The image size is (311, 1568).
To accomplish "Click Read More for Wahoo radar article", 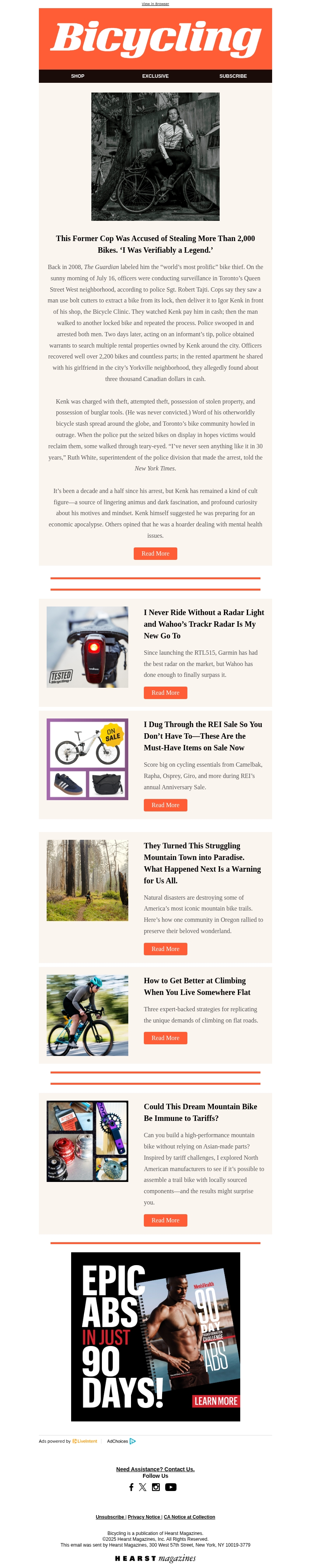I will click(166, 693).
